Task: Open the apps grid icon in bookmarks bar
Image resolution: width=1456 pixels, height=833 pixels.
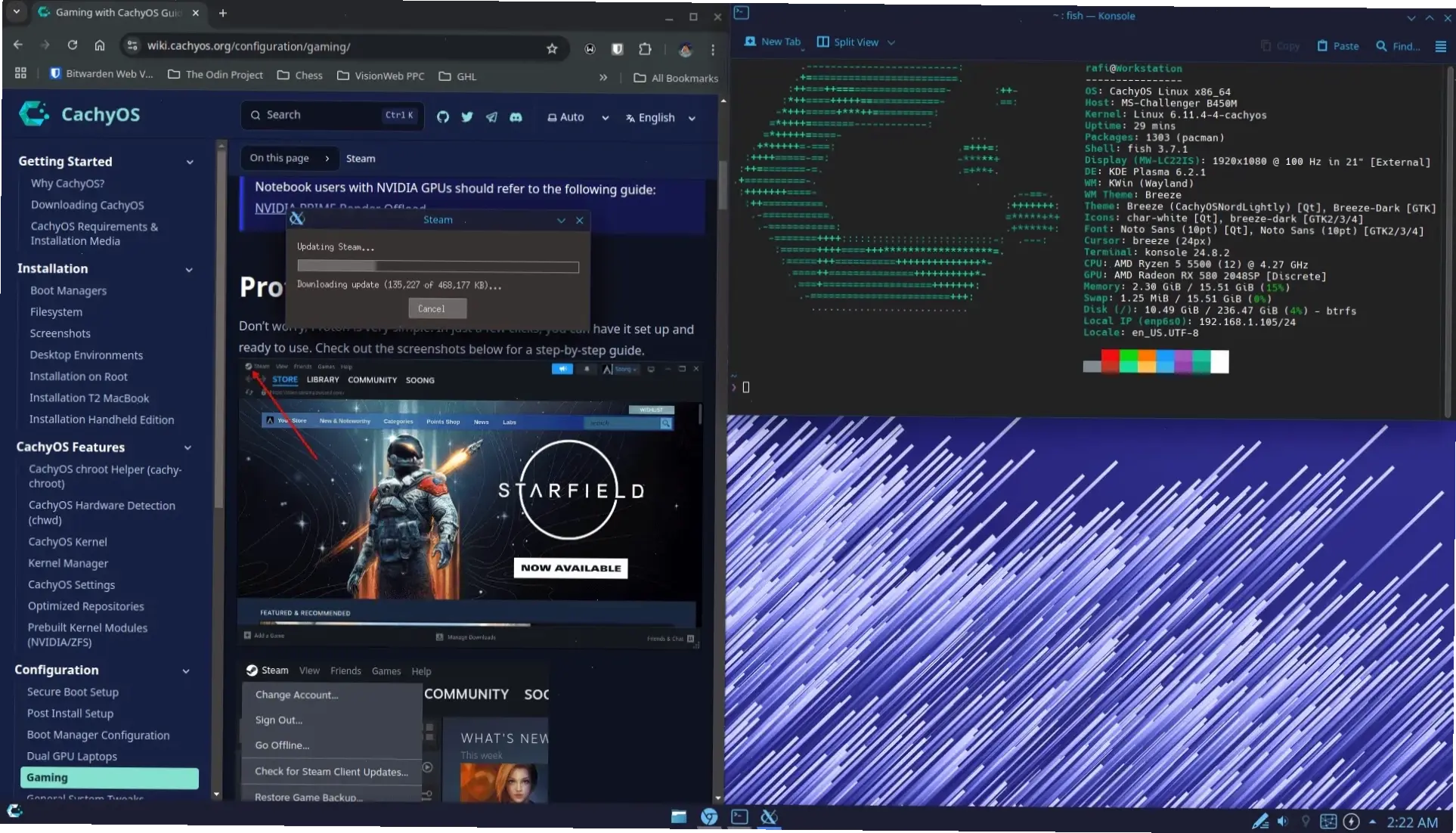Action: point(20,73)
